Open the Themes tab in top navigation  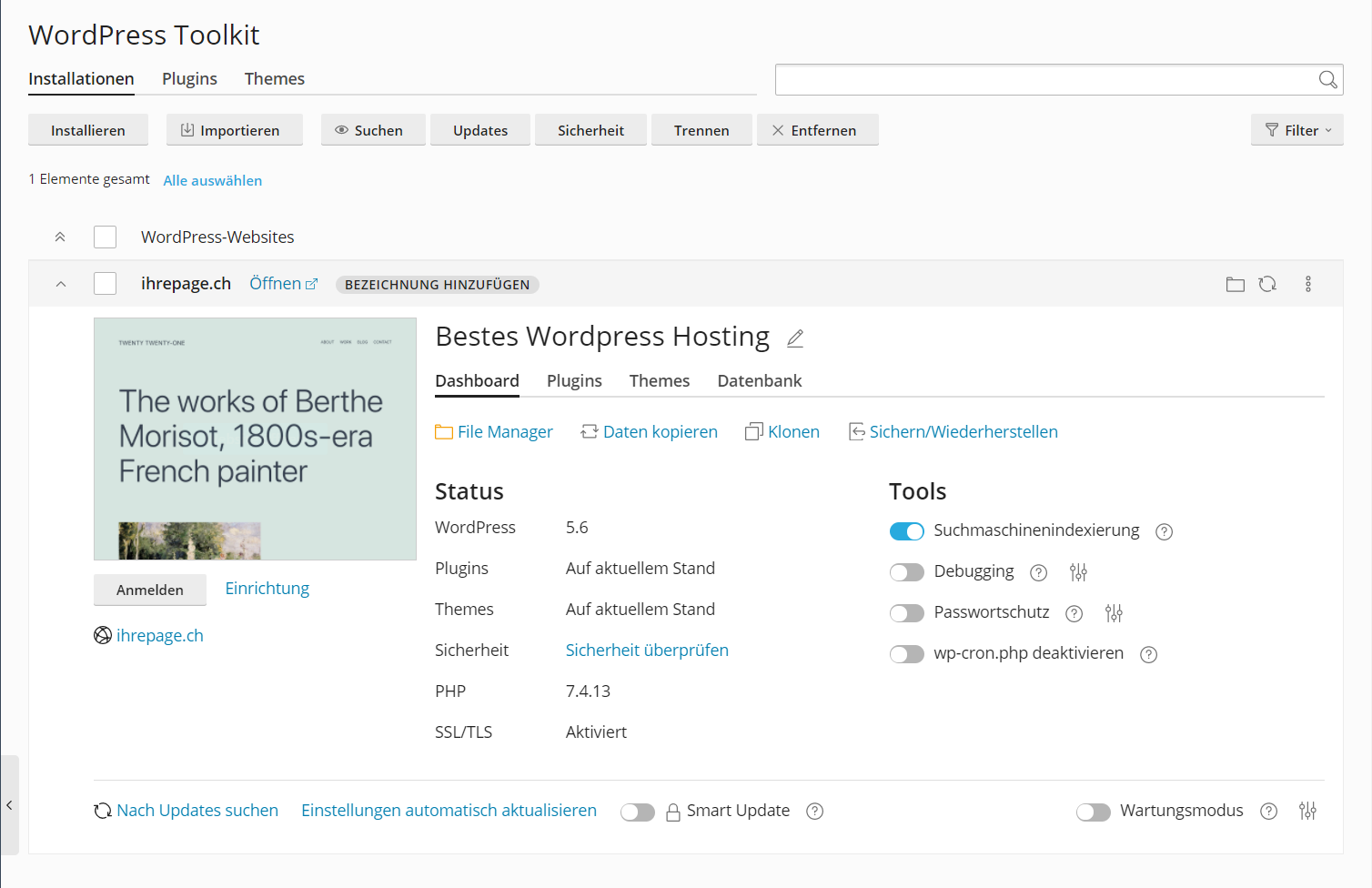[x=274, y=78]
